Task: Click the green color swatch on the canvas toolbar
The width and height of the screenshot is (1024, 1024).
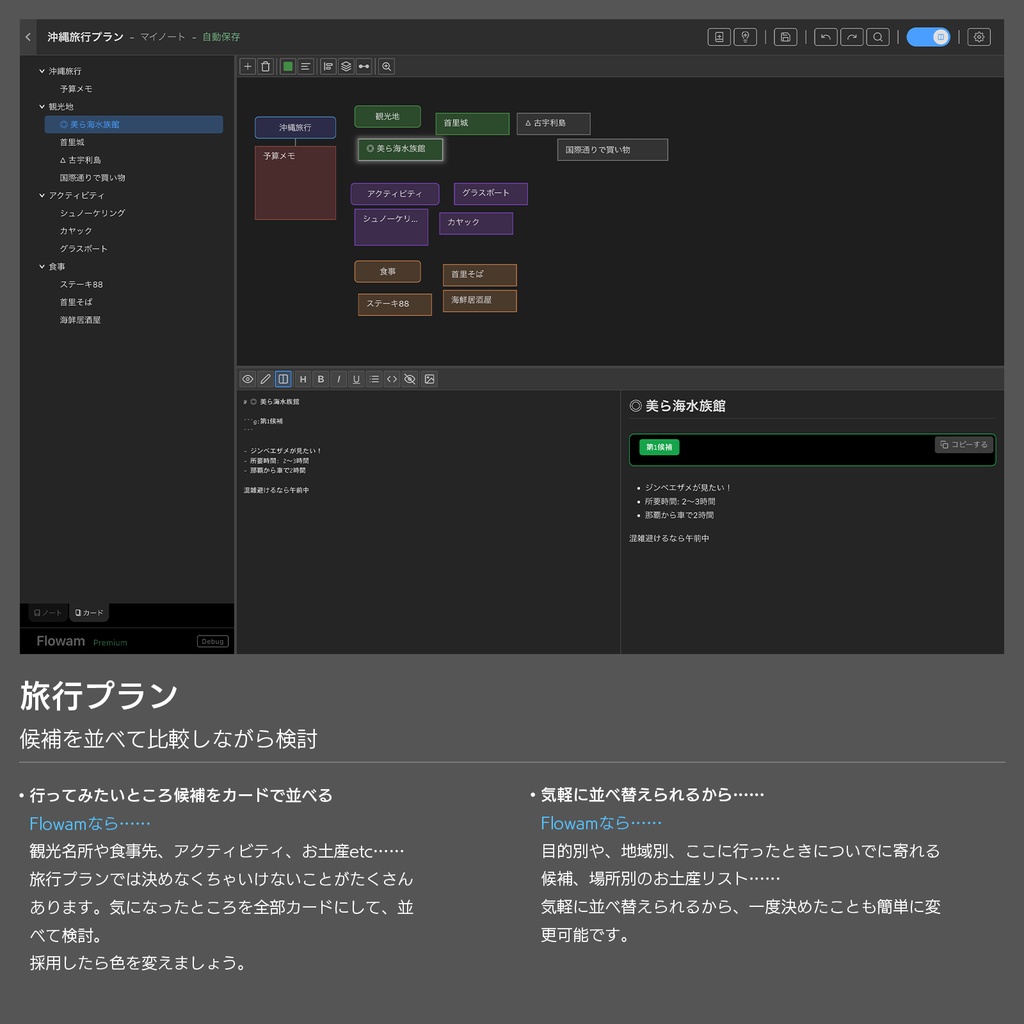Action: (288, 66)
